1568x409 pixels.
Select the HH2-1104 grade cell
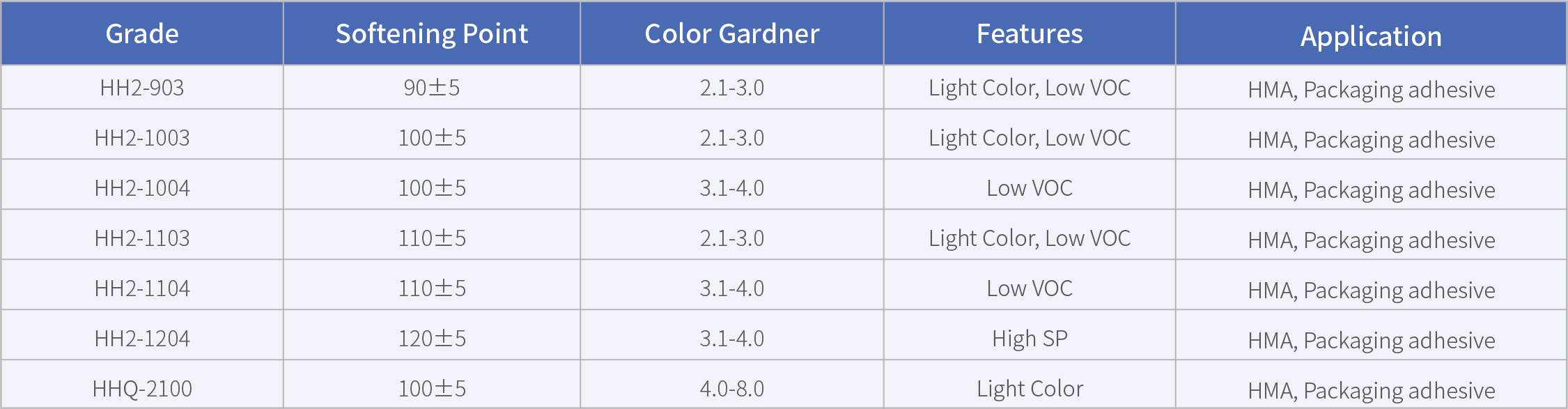(142, 288)
